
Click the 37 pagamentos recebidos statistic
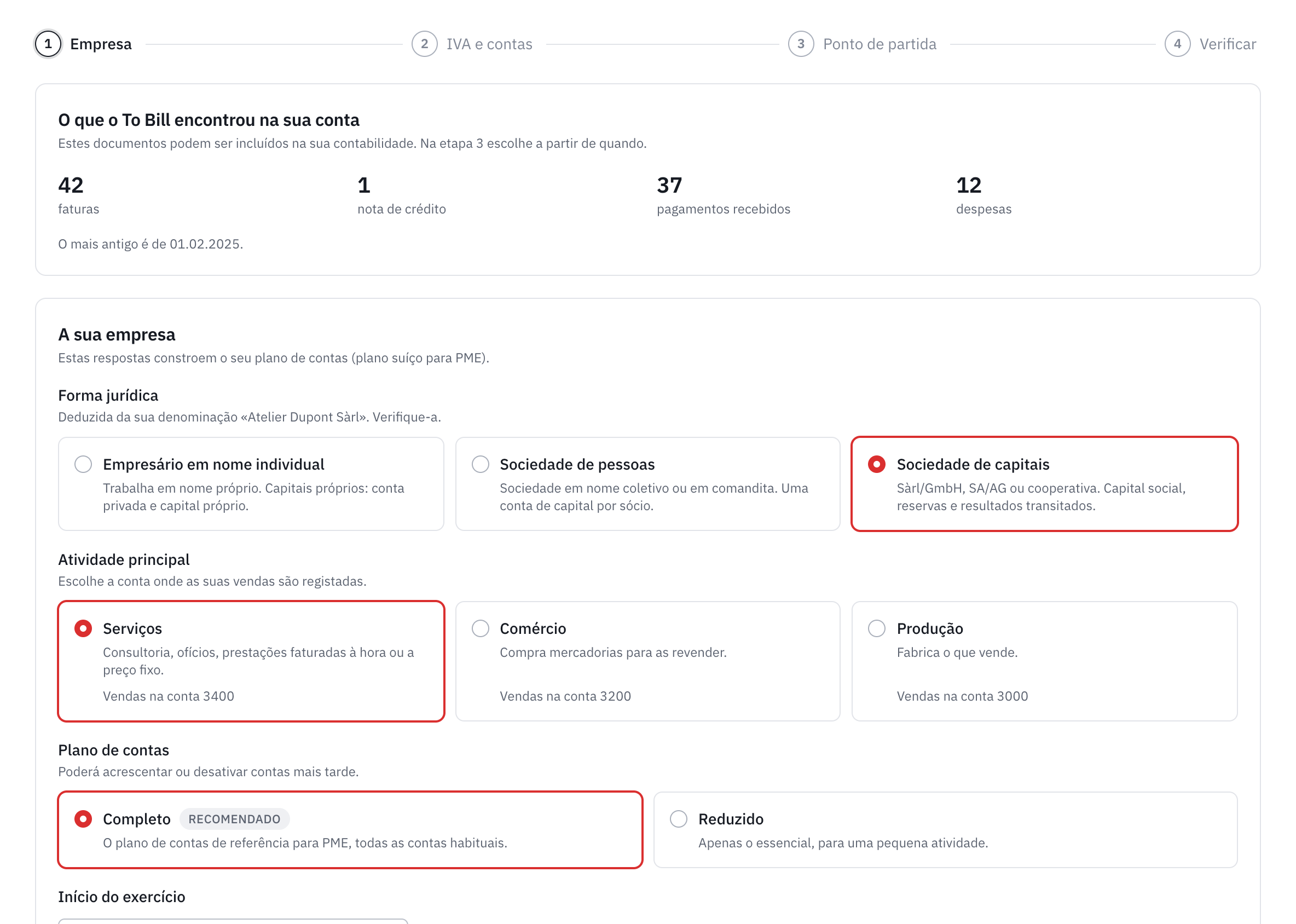tap(723, 194)
